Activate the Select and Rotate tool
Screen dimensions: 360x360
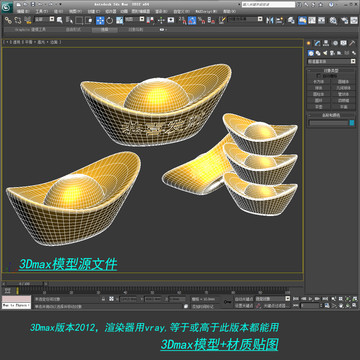[110, 20]
